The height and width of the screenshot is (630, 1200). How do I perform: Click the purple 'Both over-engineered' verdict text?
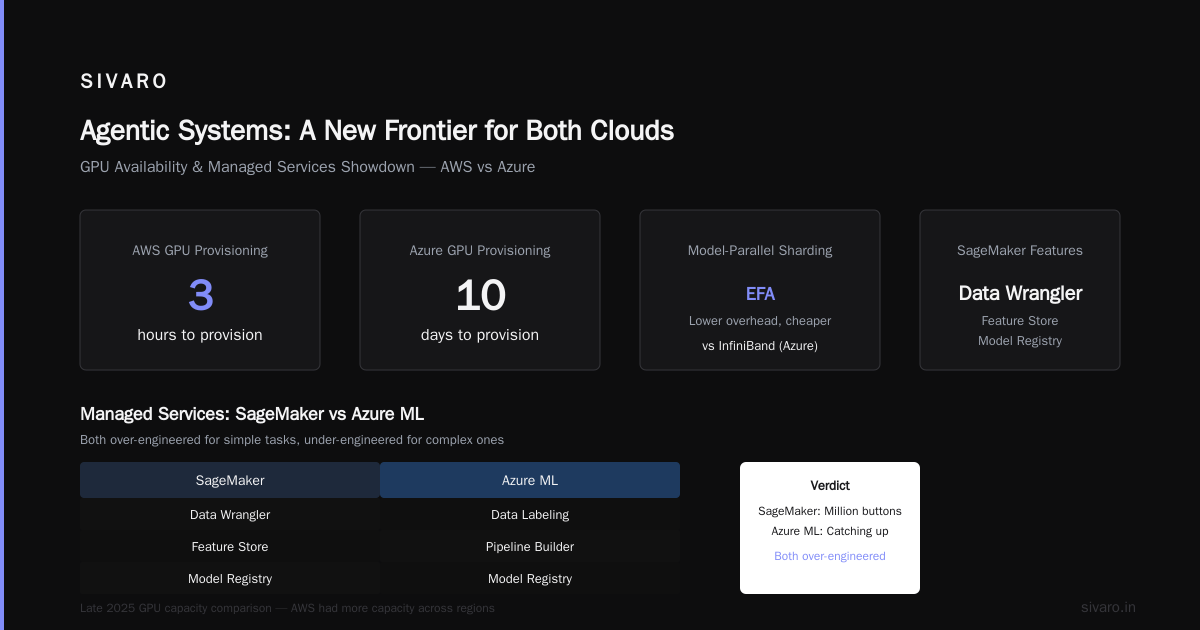click(x=830, y=556)
